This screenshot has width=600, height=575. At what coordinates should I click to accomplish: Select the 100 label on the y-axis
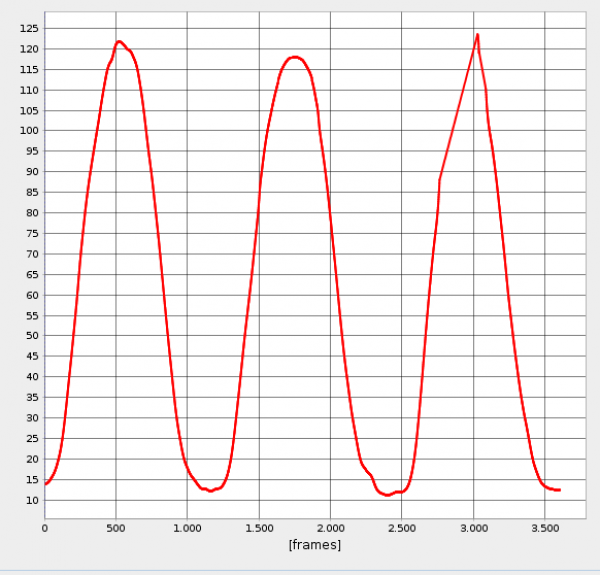(x=27, y=131)
